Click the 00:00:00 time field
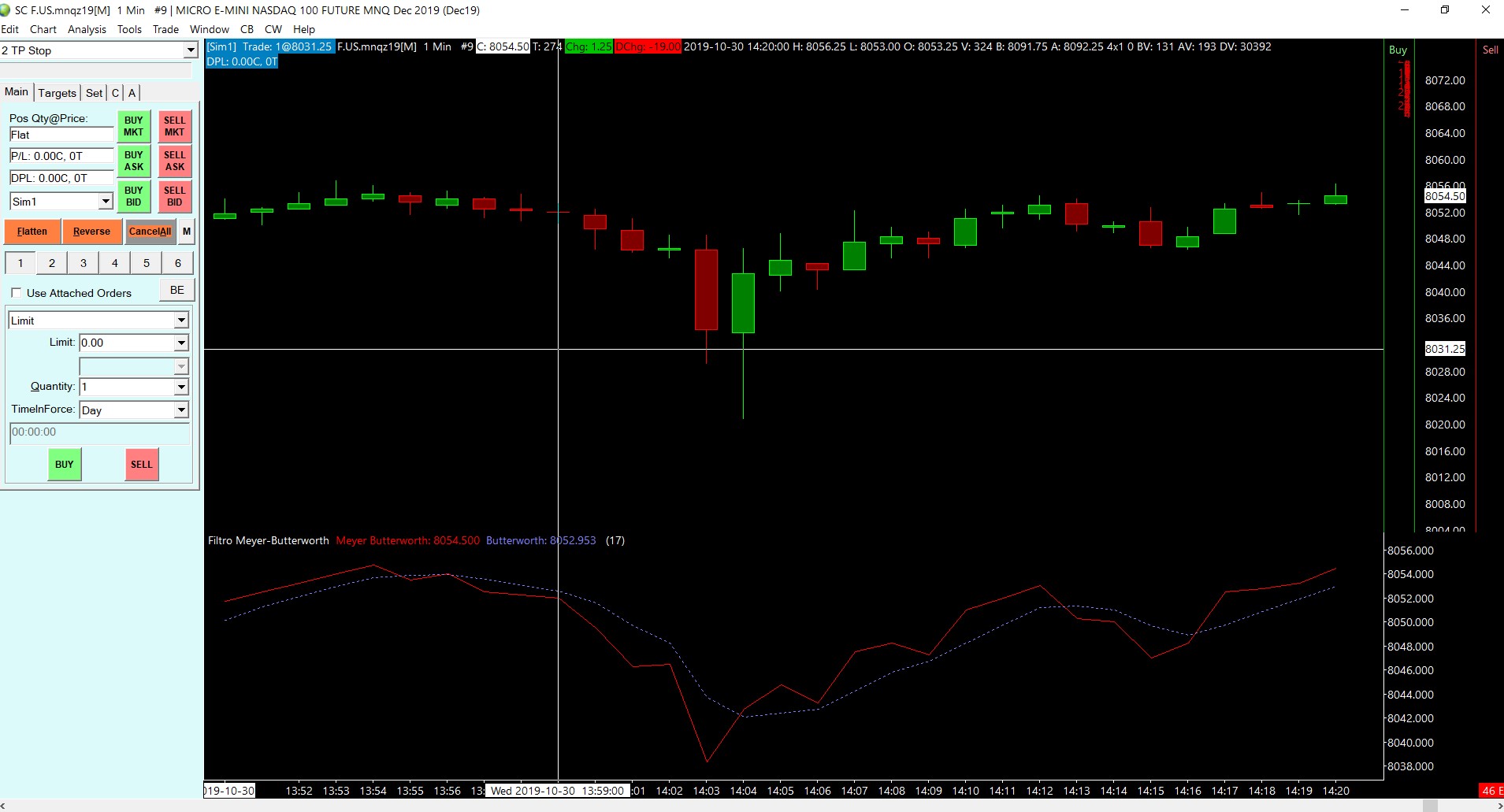Screen dimensions: 1504x812 (x=99, y=432)
